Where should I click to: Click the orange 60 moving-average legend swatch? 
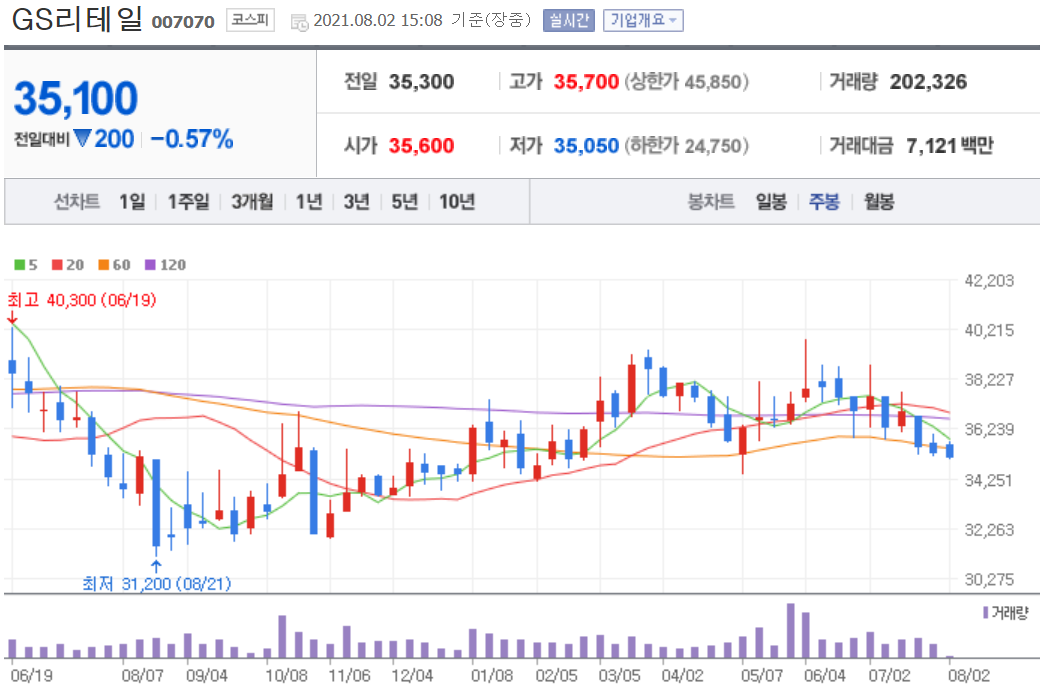tap(103, 265)
